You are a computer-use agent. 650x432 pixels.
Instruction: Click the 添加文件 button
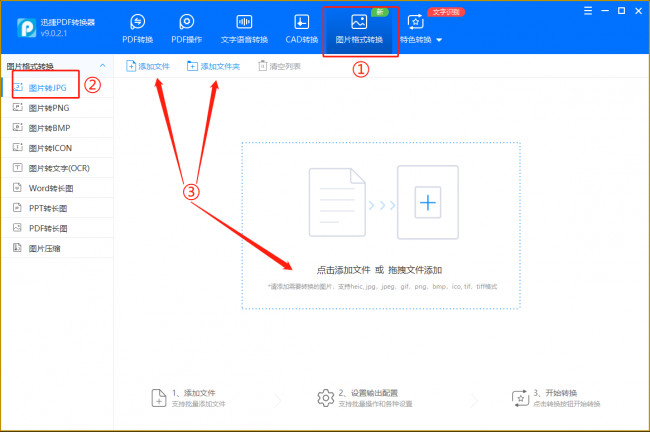[148, 66]
